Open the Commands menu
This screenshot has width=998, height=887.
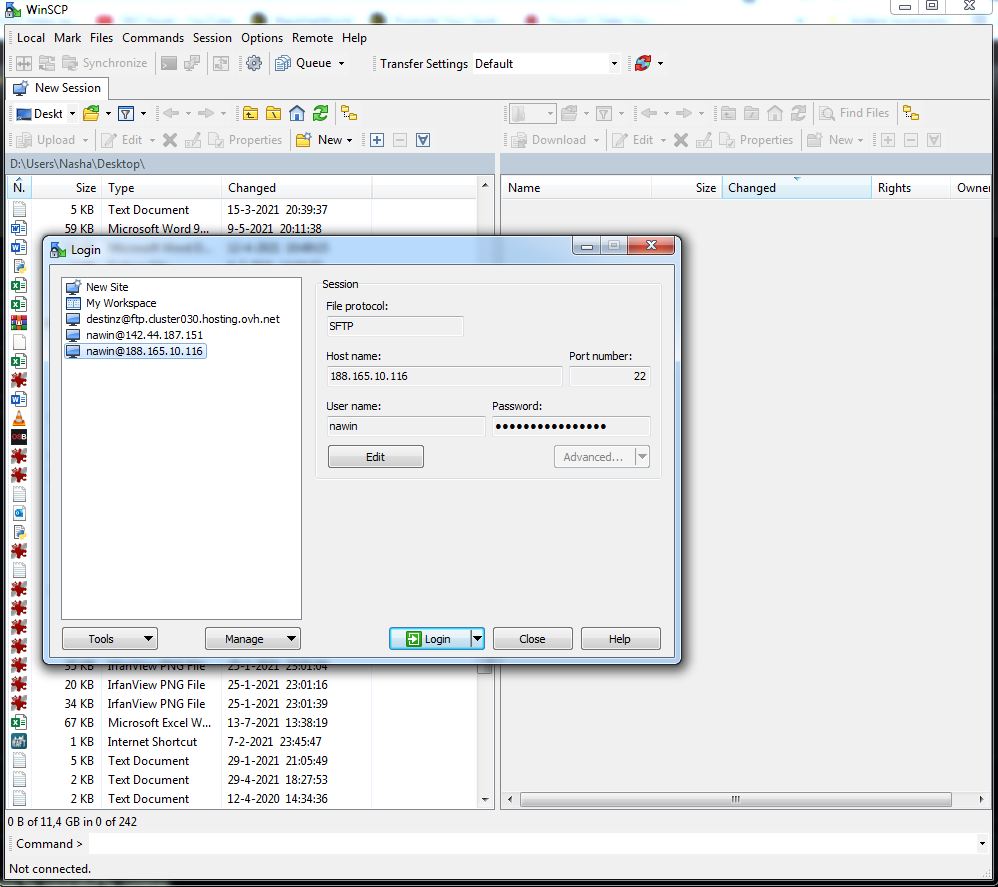coord(153,38)
